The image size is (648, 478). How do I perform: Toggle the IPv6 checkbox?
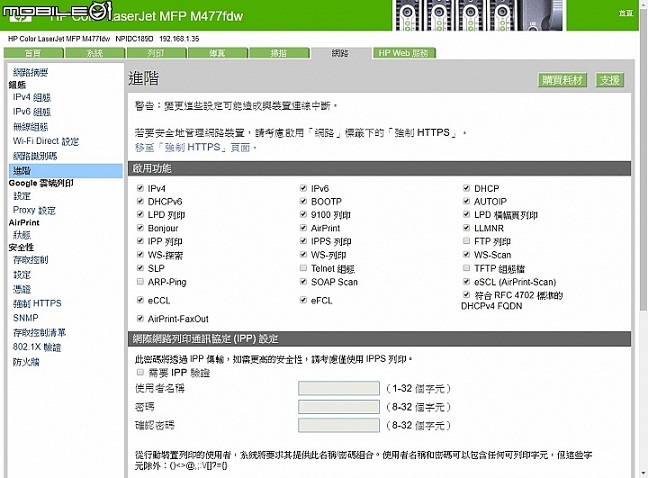click(303, 188)
